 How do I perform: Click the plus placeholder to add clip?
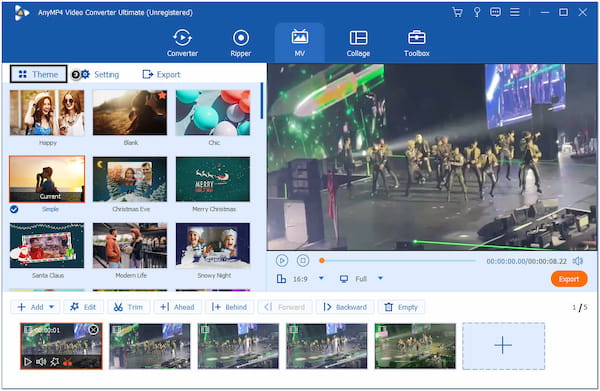(503, 346)
